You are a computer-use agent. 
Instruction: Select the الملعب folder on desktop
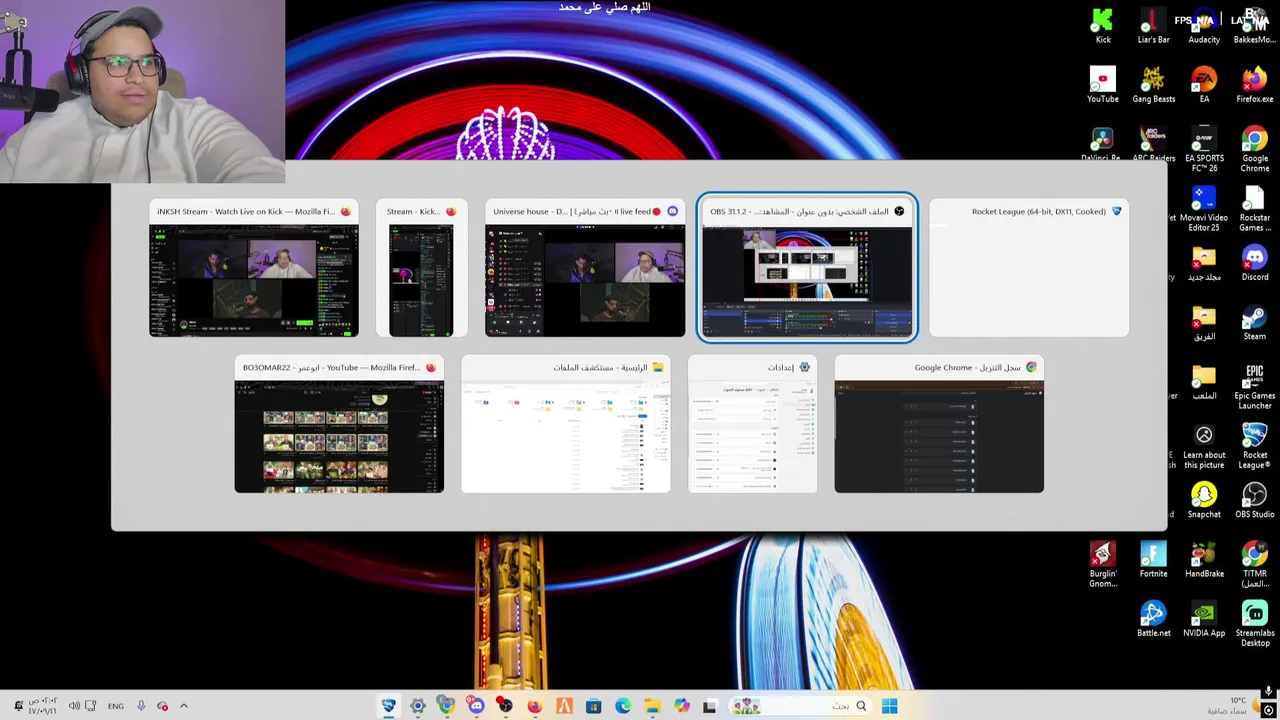point(1204,382)
